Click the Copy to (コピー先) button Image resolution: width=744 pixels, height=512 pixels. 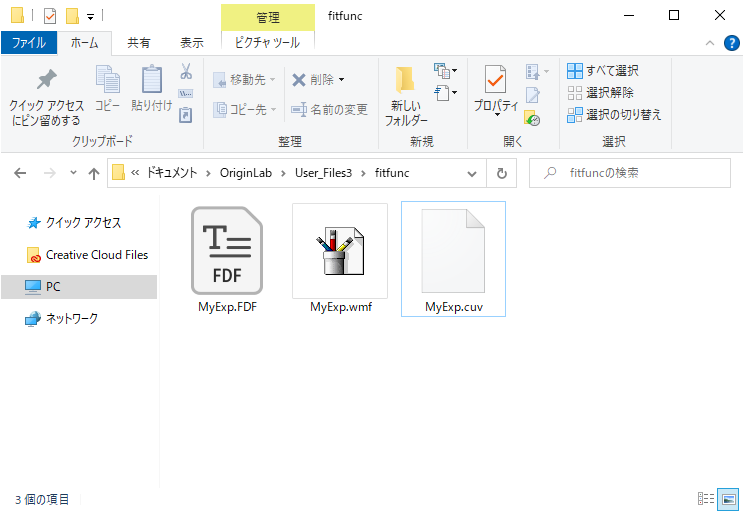244,110
